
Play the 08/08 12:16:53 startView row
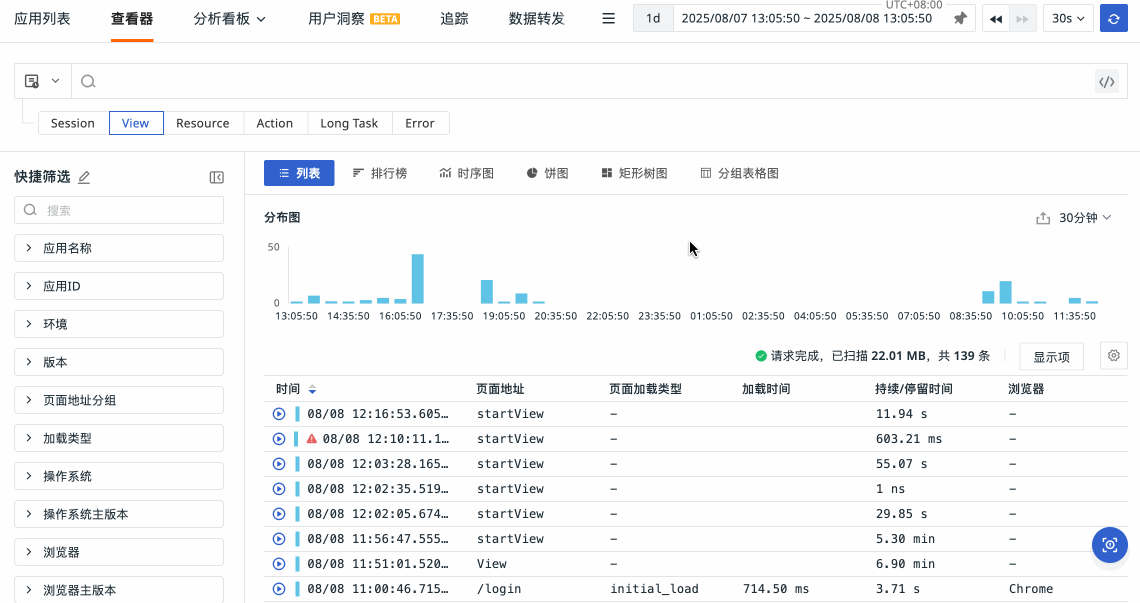click(279, 414)
